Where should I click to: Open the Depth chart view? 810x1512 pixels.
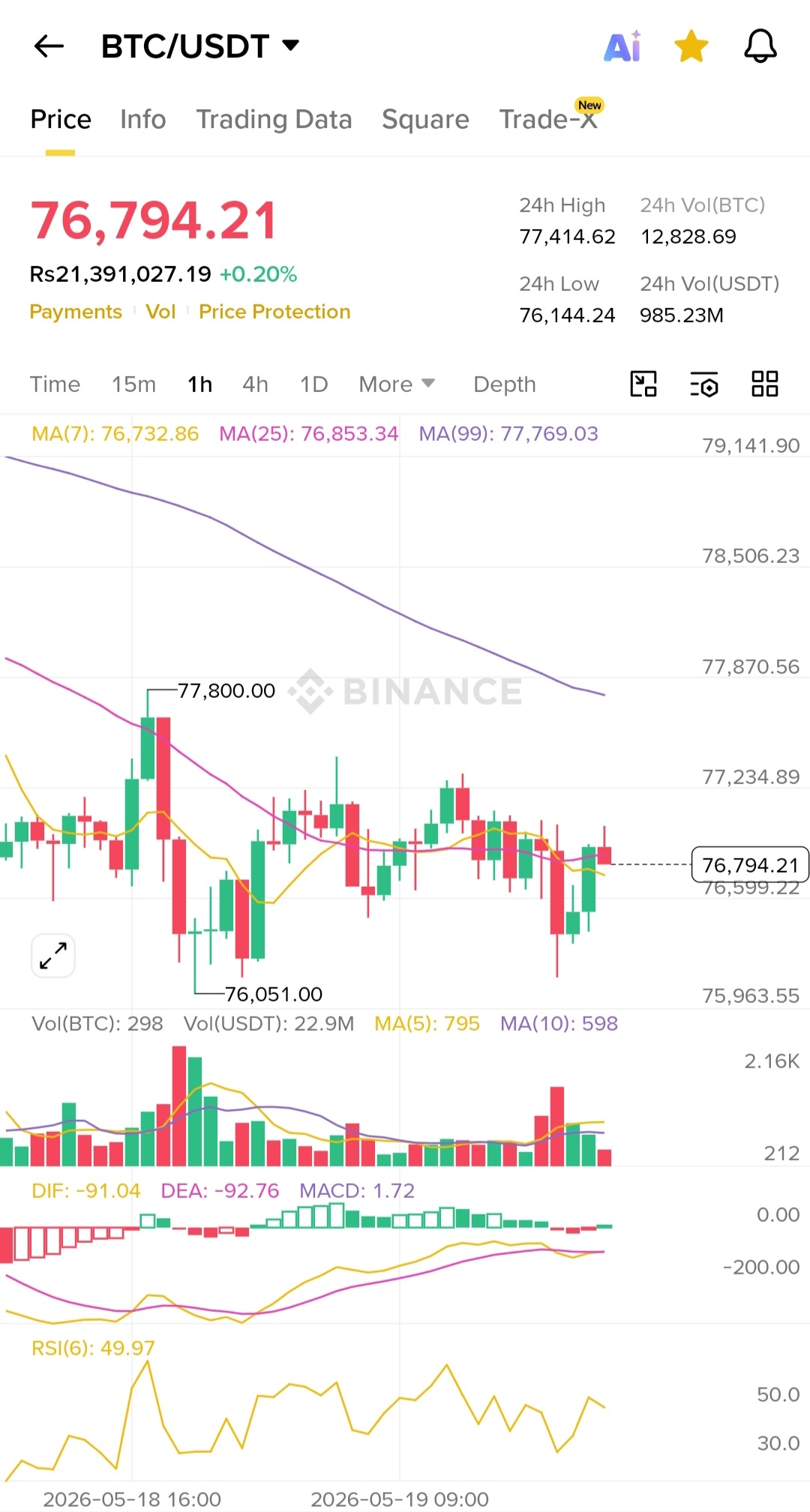[505, 385]
